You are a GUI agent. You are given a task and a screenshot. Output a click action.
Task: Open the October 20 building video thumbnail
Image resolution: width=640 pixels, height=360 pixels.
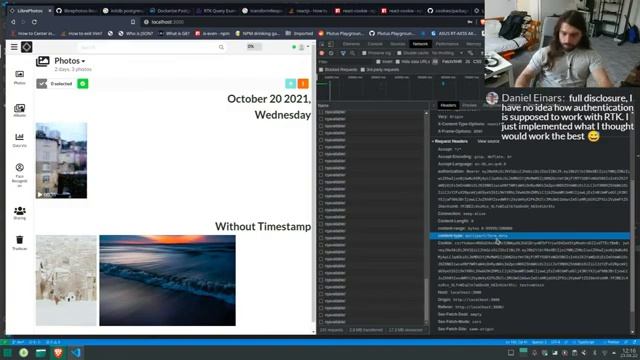pos(61,160)
